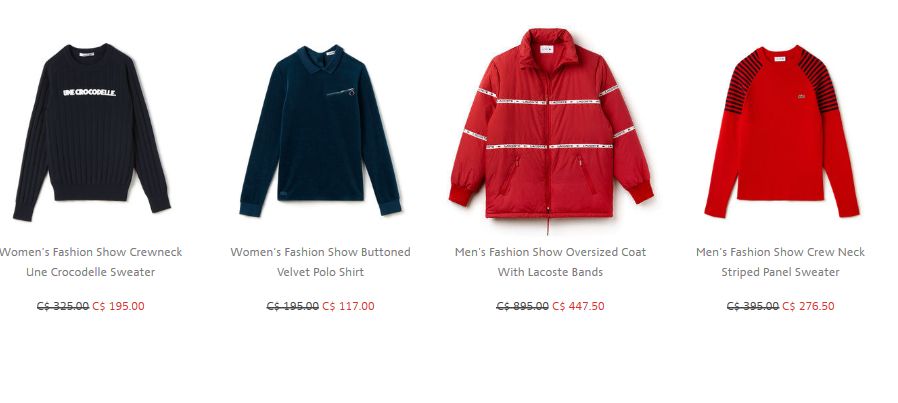Open the teal velvet polo shirt image
898x403 pixels.
pyautogui.click(x=321, y=131)
